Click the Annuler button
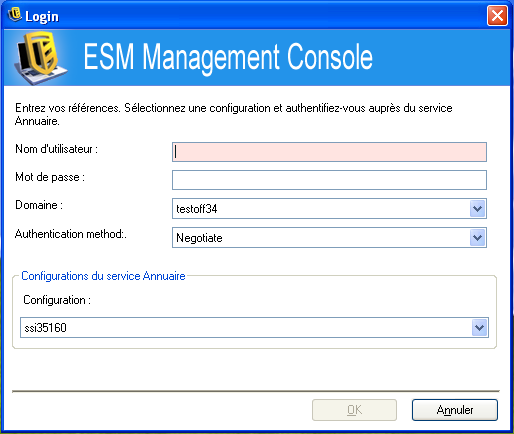514x434 pixels. 455,410
